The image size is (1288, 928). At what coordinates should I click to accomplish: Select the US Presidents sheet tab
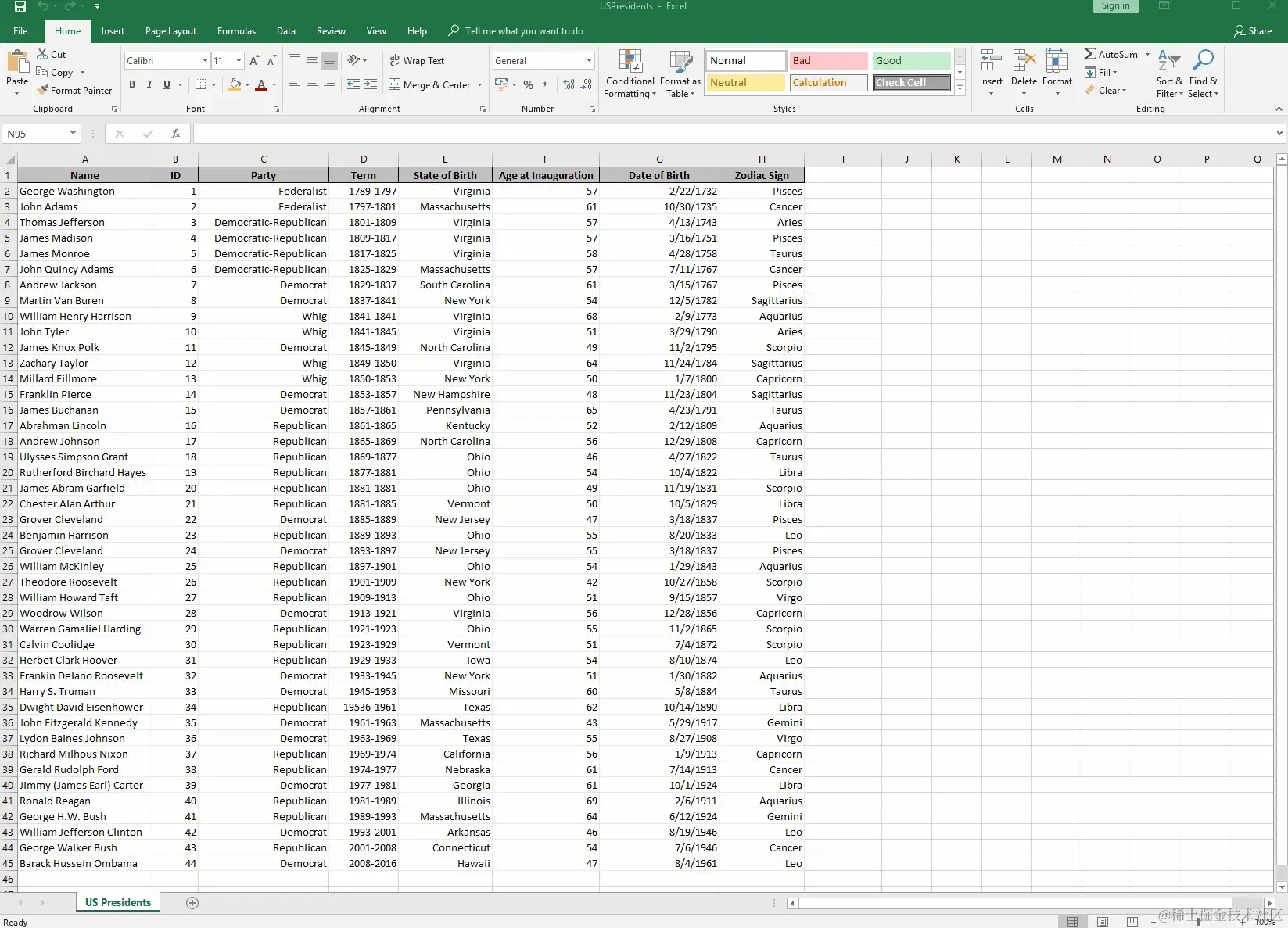(118, 902)
